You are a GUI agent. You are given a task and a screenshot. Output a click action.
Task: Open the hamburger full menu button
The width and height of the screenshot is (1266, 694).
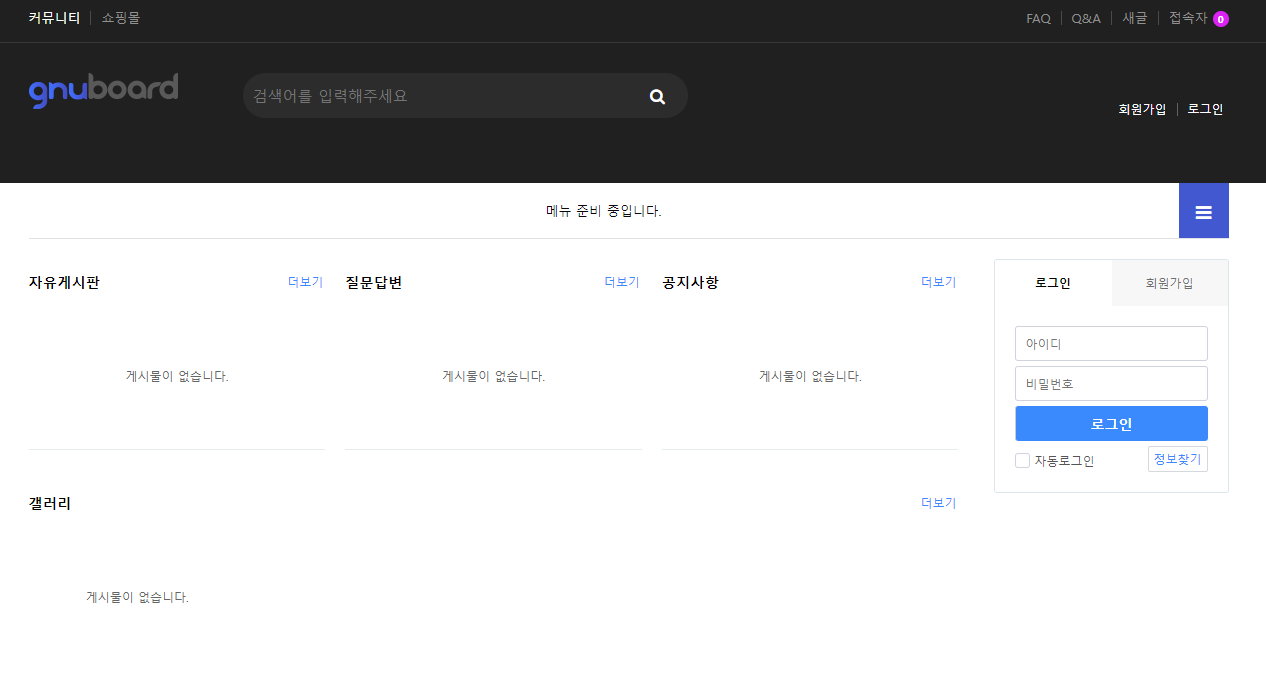(1203, 211)
